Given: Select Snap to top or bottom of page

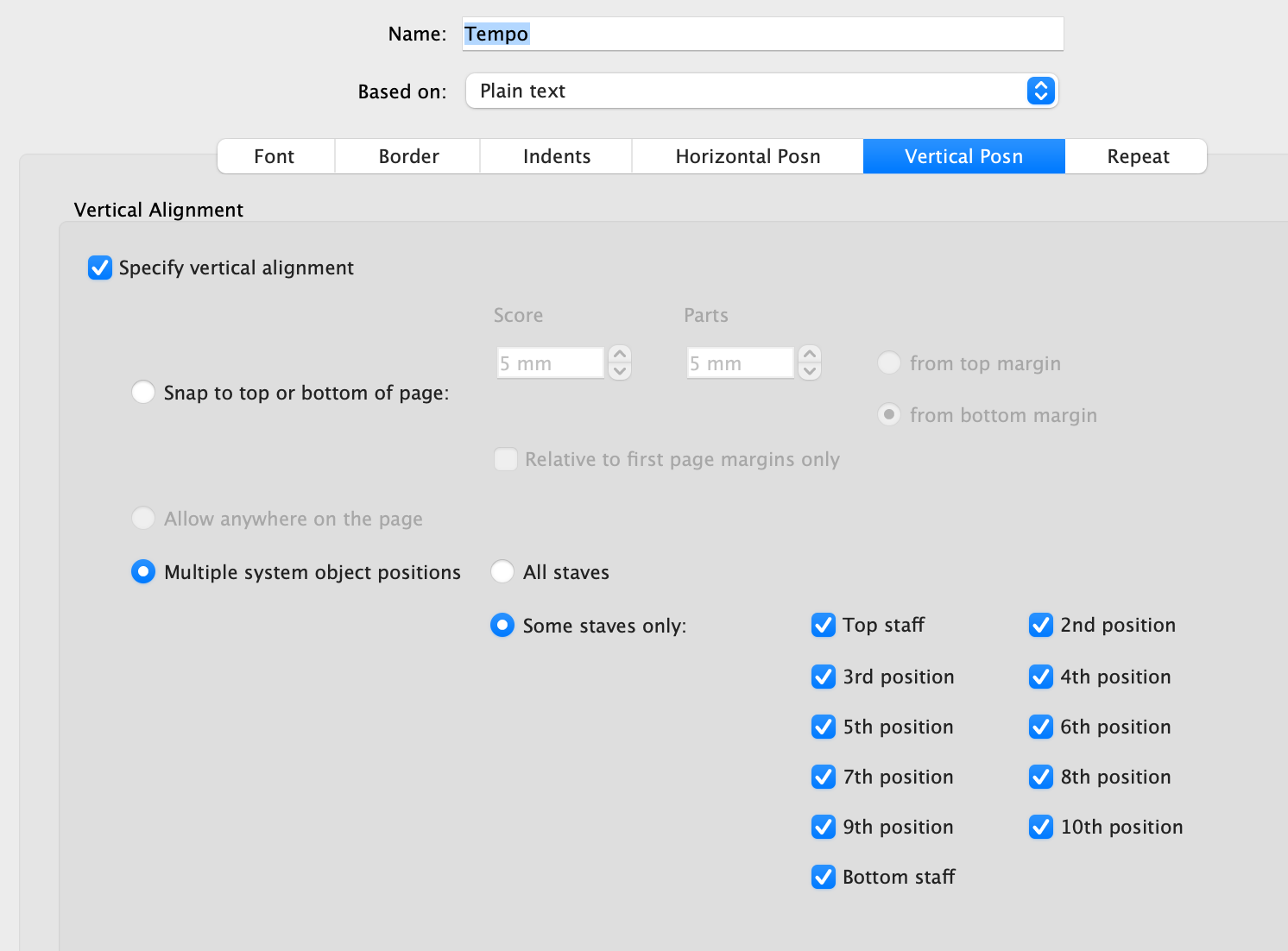Looking at the screenshot, I should pyautogui.click(x=143, y=392).
